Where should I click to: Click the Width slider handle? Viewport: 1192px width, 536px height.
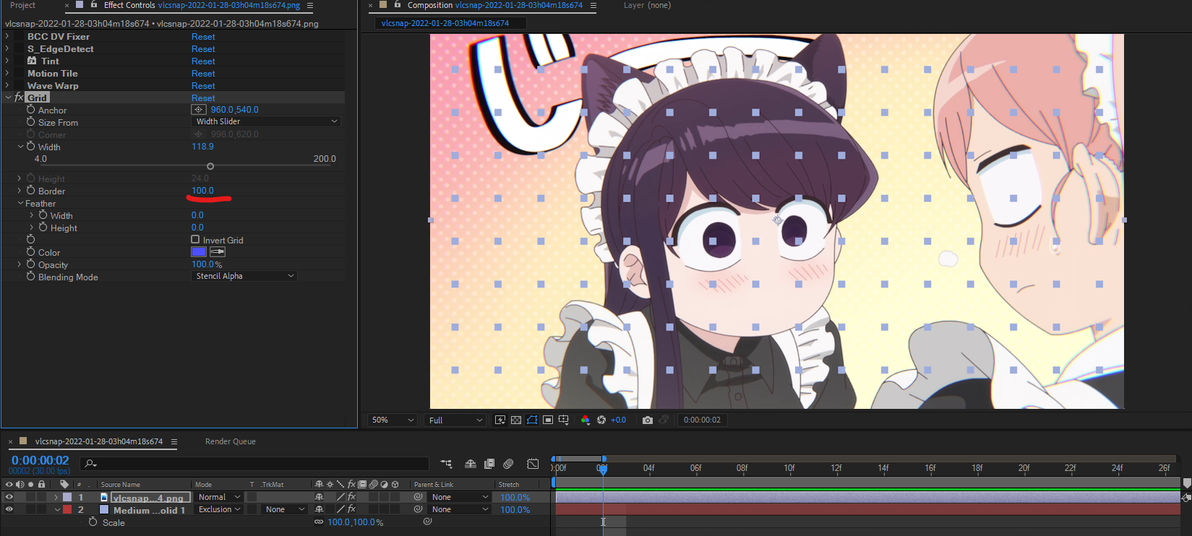tap(211, 167)
